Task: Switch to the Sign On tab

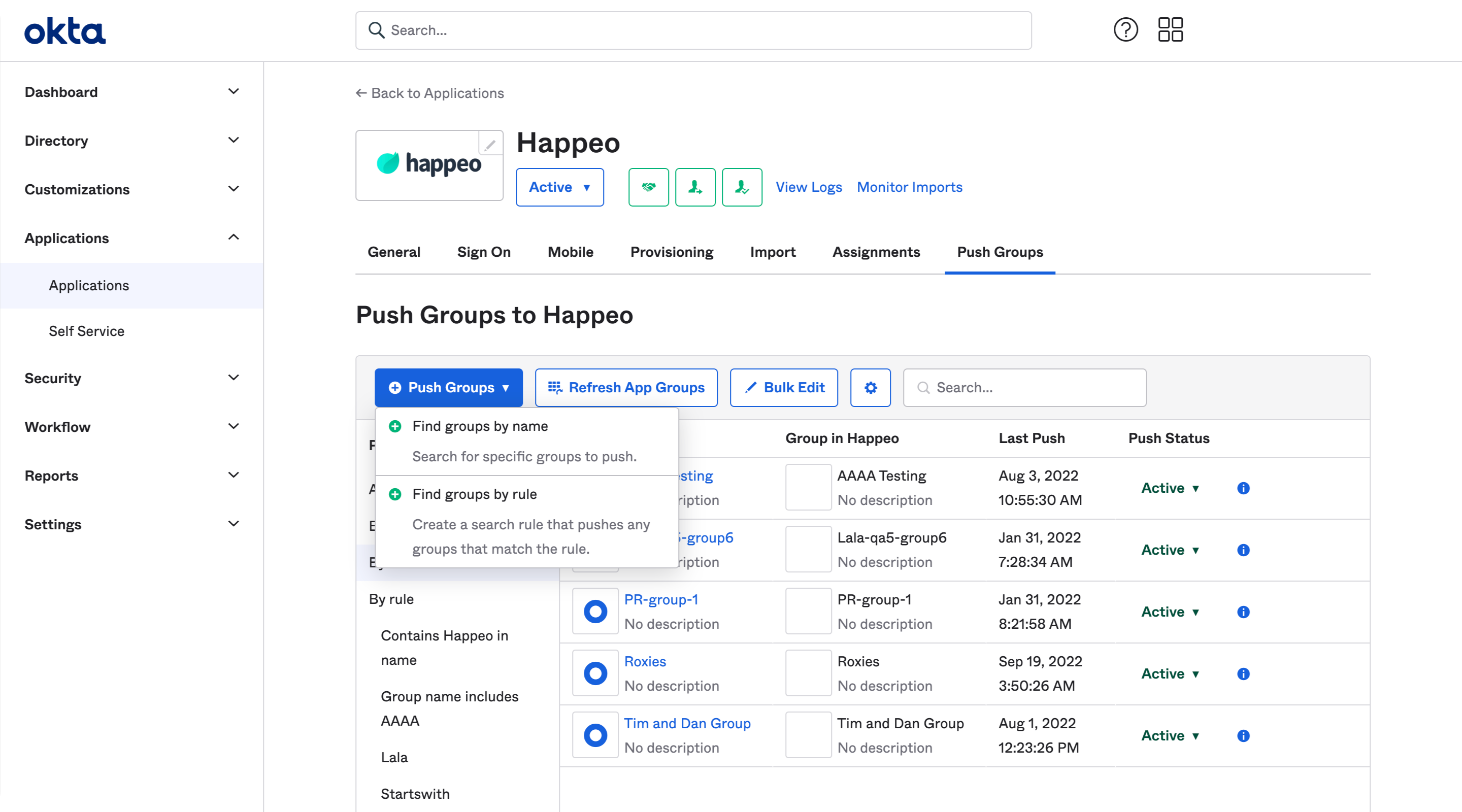Action: [x=484, y=252]
